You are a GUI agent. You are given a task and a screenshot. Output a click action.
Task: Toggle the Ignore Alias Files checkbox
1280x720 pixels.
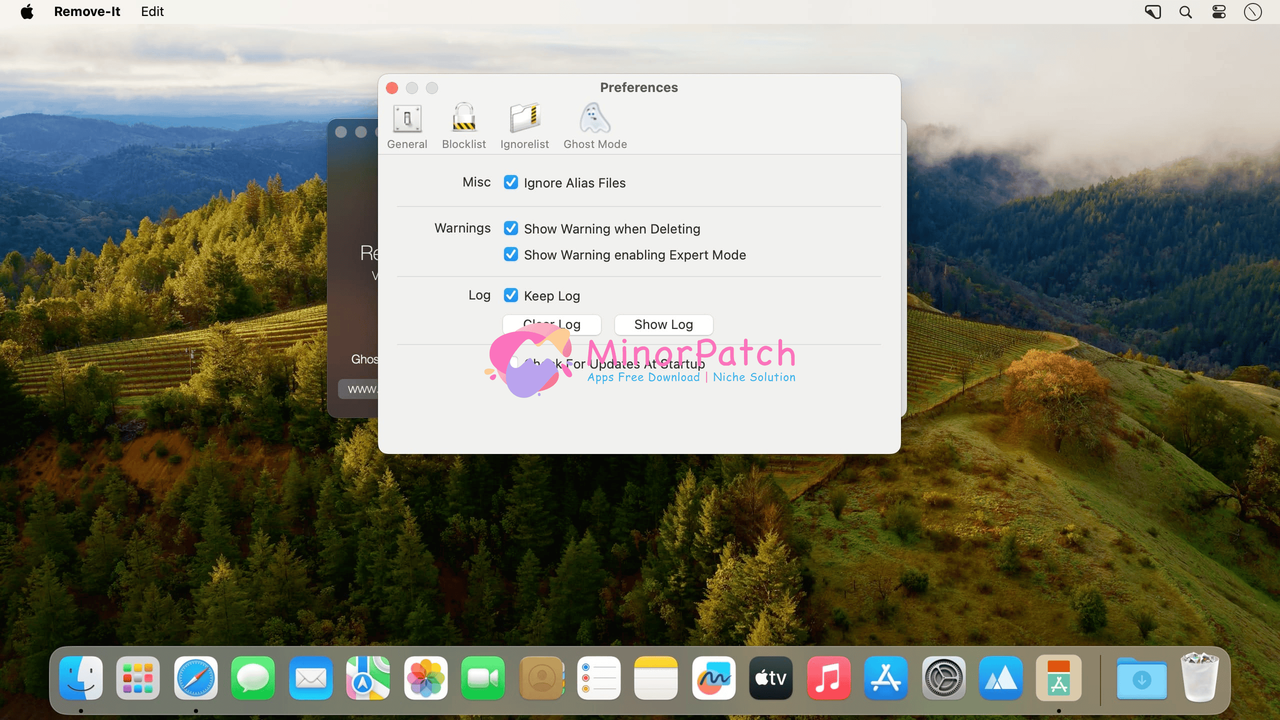tap(511, 182)
